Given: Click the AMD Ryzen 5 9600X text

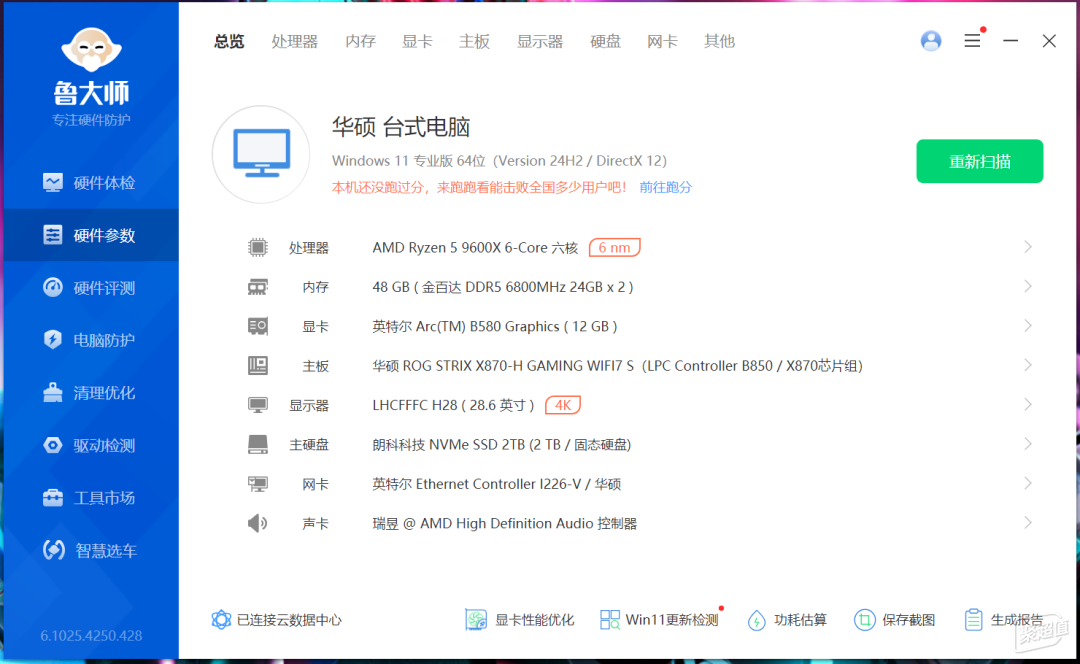Looking at the screenshot, I should [x=475, y=248].
